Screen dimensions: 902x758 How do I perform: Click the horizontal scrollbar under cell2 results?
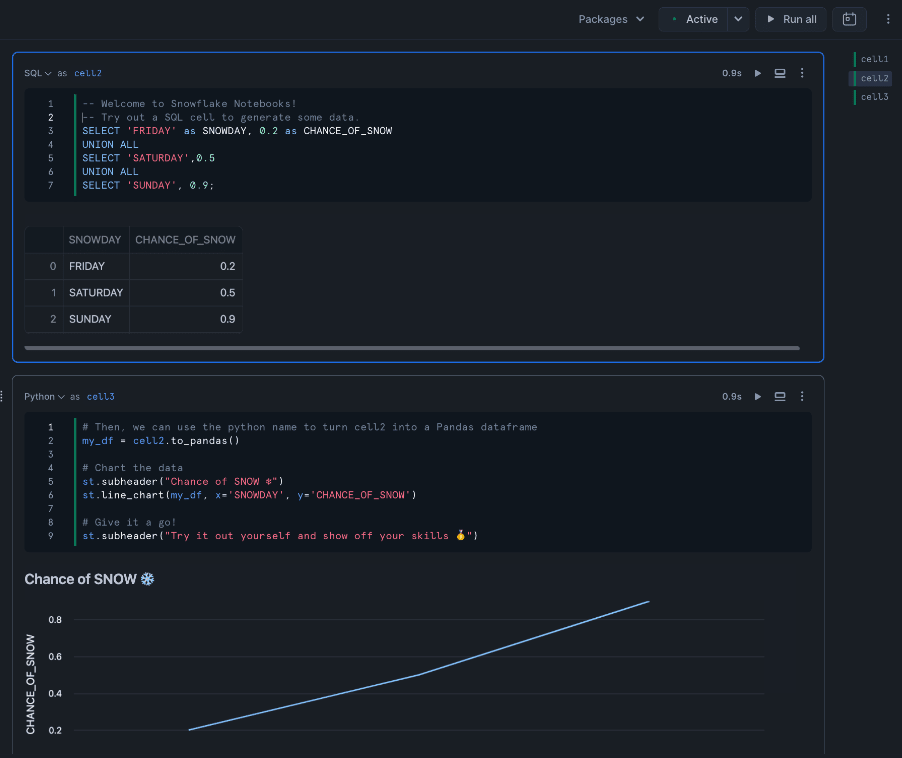(412, 348)
